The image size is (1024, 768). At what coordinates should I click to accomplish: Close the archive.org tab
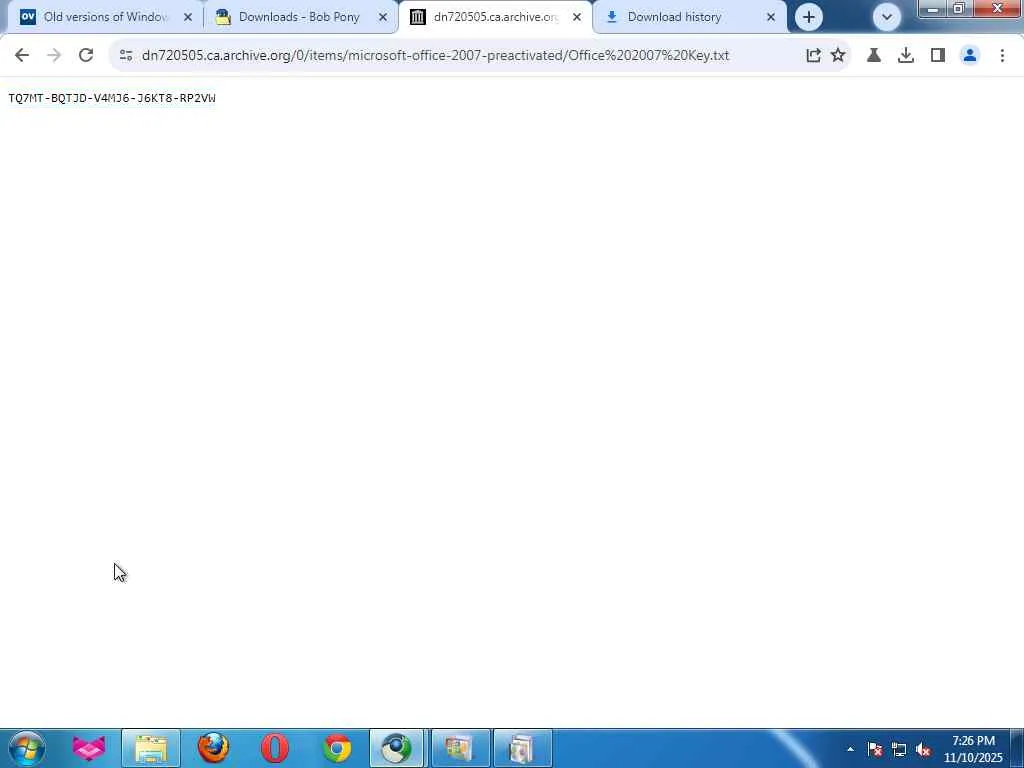coord(577,17)
